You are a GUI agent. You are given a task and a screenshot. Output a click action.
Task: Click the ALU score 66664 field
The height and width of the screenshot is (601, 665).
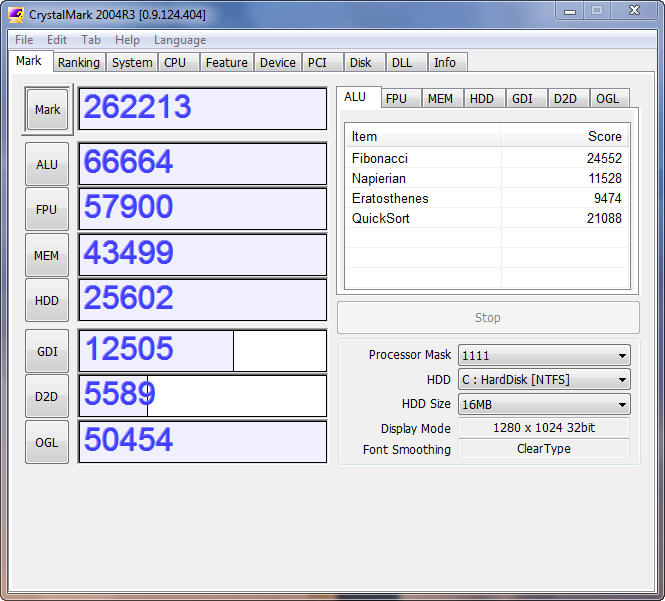point(203,164)
